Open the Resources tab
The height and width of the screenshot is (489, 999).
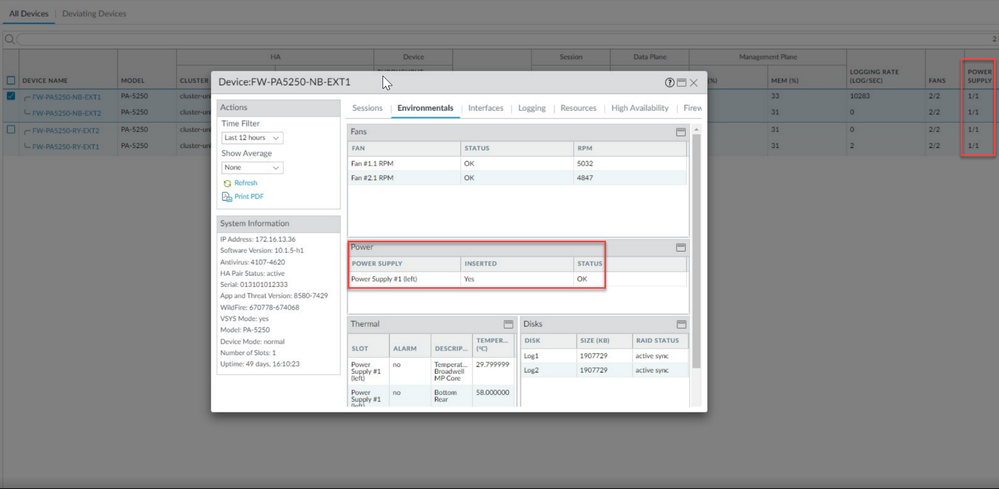[x=579, y=108]
